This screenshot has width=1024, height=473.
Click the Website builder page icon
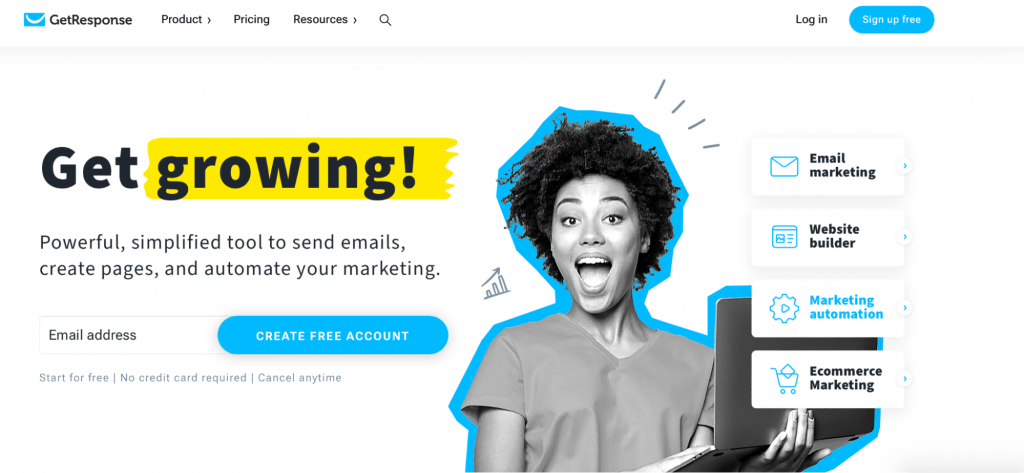tap(784, 236)
